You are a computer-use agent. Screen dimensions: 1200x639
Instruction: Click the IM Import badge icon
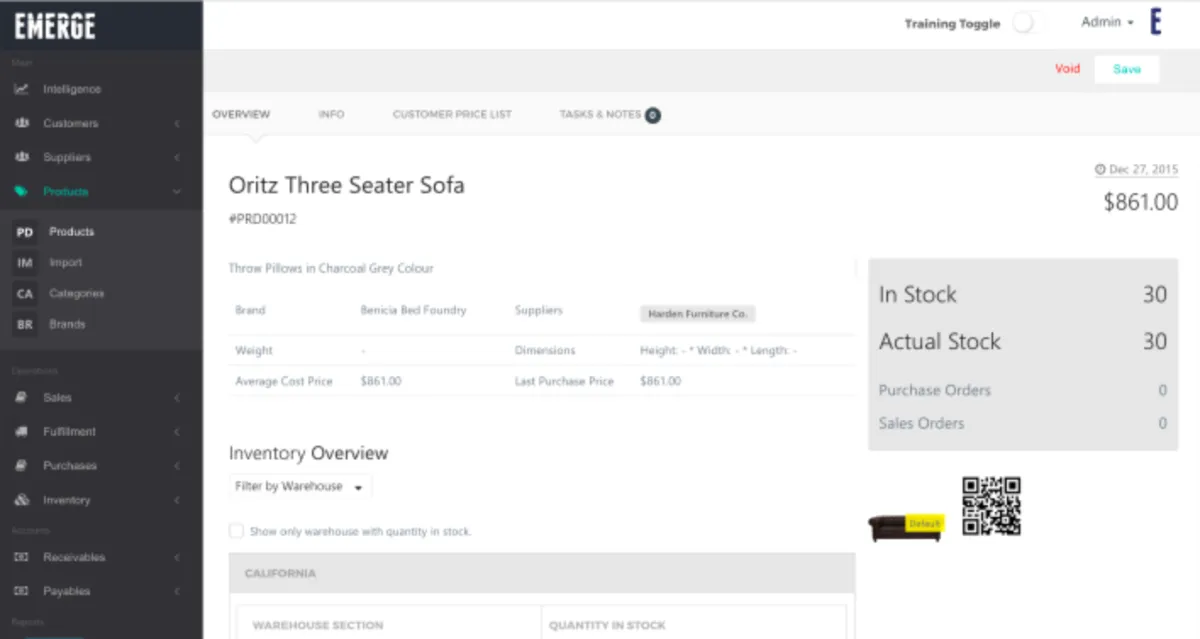[25, 263]
